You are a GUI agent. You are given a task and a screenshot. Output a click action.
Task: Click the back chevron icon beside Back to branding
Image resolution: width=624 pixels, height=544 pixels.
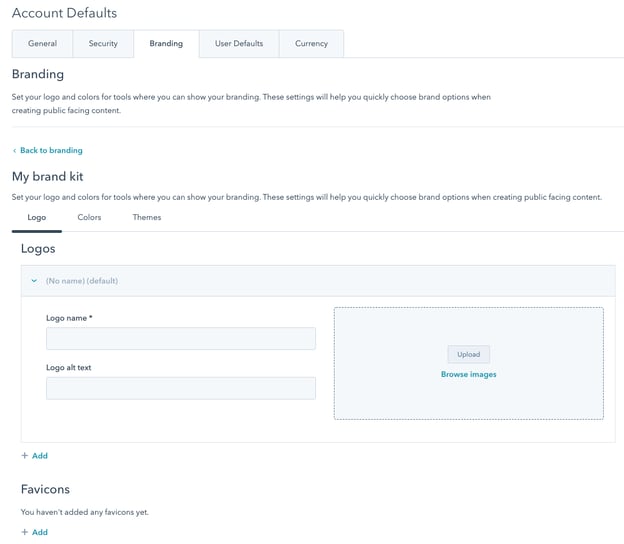coord(15,151)
